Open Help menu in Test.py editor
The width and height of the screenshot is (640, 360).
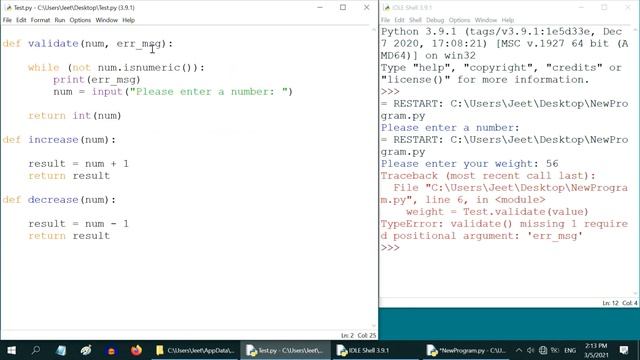128,20
